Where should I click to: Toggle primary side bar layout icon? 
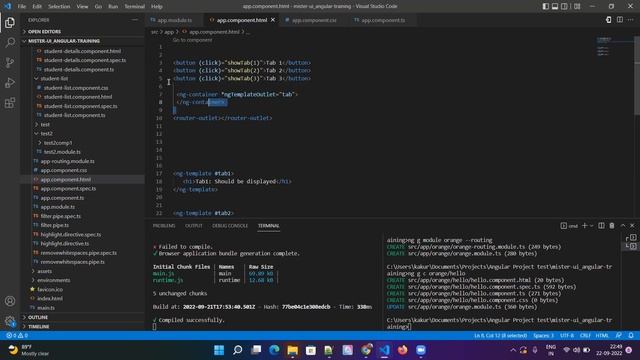click(x=546, y=6)
